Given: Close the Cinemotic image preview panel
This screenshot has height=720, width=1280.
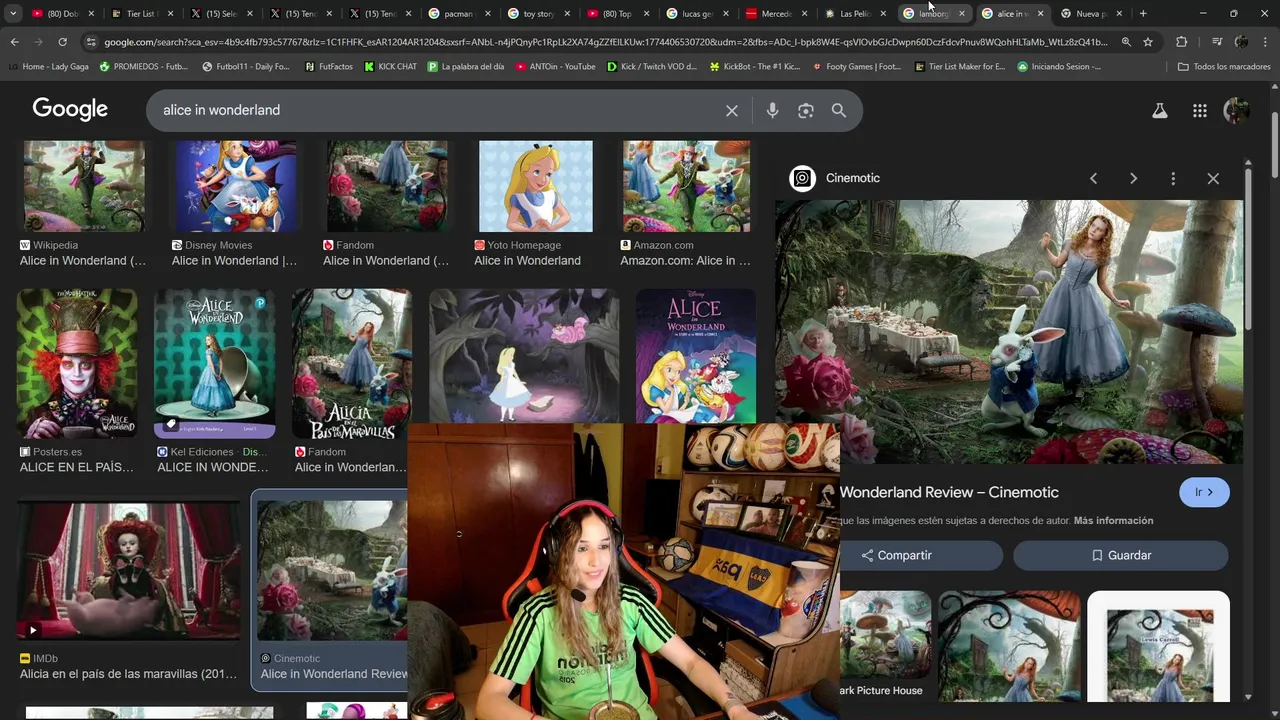Looking at the screenshot, I should coord(1213,178).
